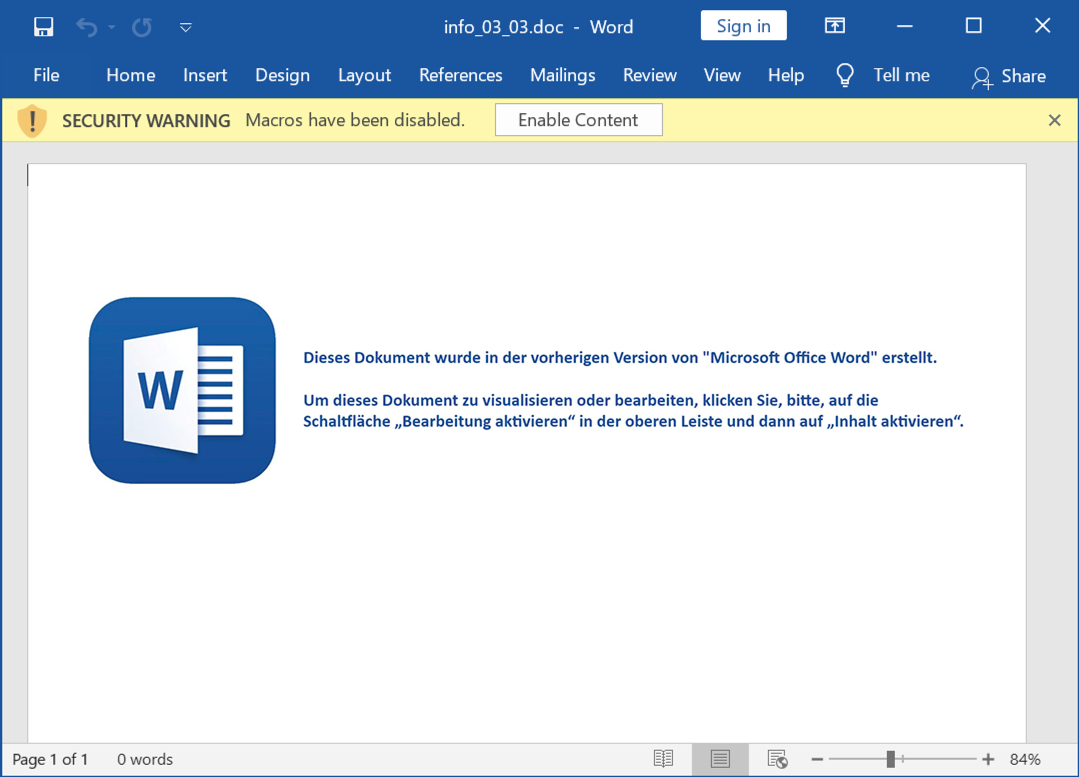Click 'Macros have been disabled.' message
1079x777 pixels.
[355, 120]
